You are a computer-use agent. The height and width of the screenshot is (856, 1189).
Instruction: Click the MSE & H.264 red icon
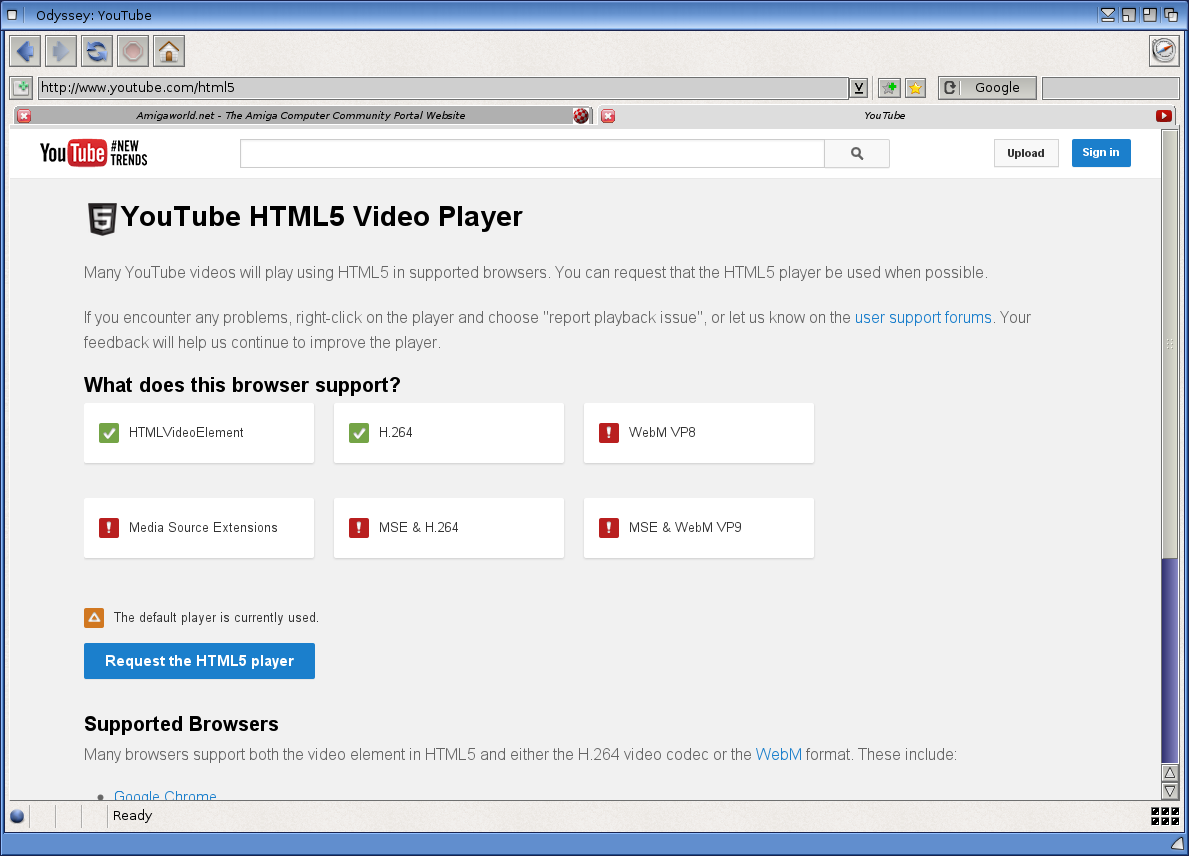click(359, 528)
